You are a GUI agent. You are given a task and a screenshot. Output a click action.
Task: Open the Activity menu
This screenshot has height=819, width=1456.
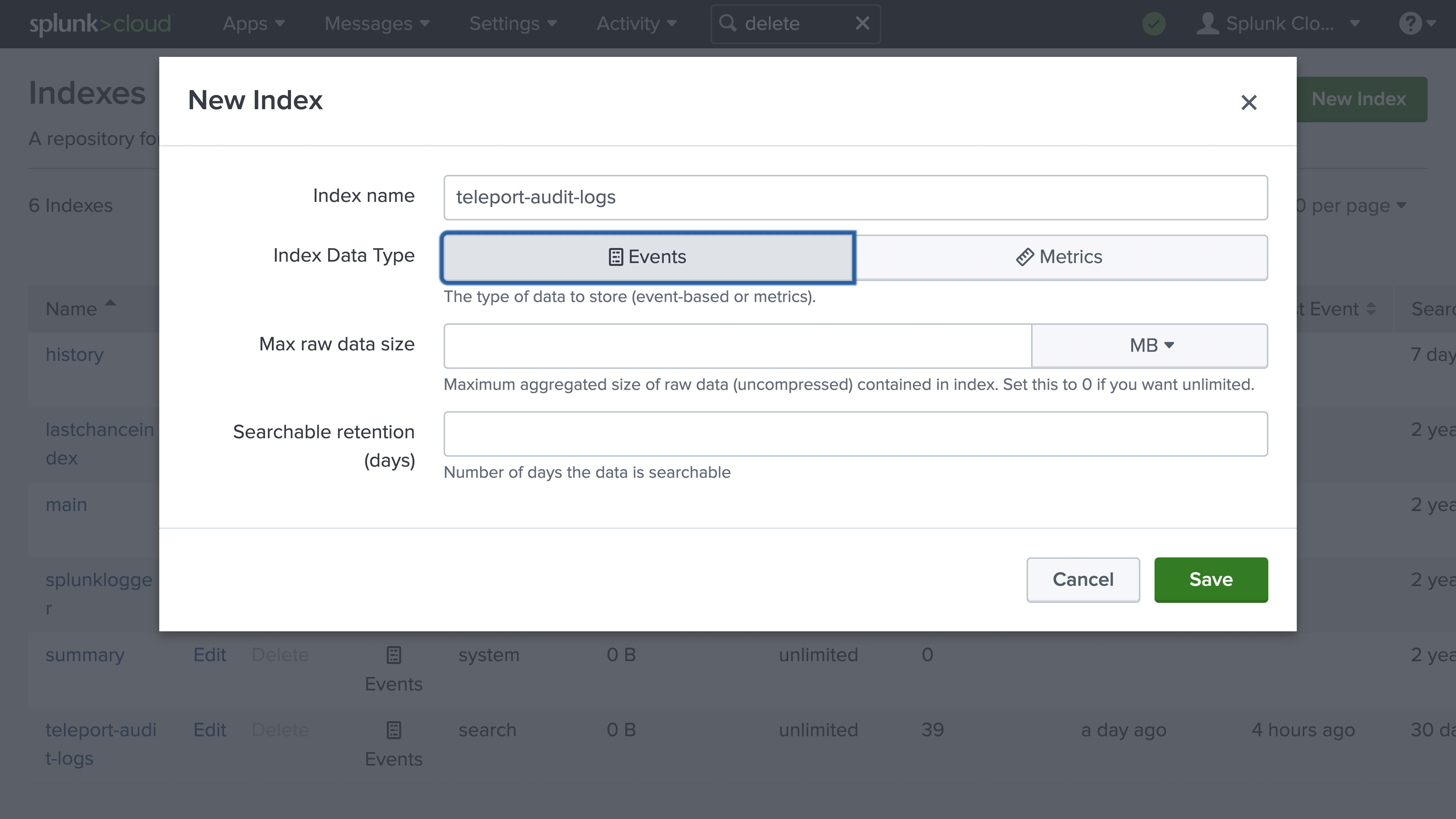pos(636,24)
